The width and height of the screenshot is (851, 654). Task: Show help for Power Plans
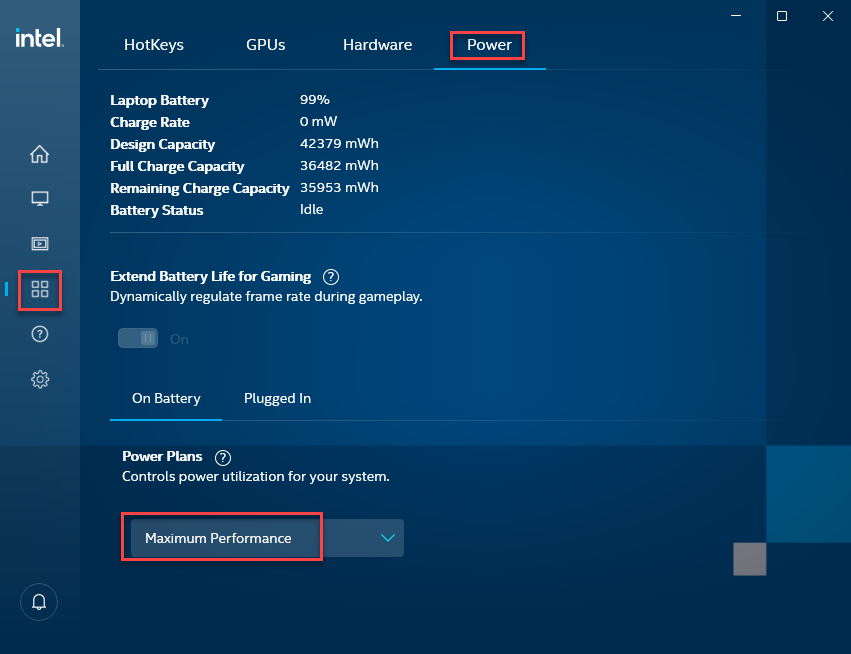(x=223, y=458)
